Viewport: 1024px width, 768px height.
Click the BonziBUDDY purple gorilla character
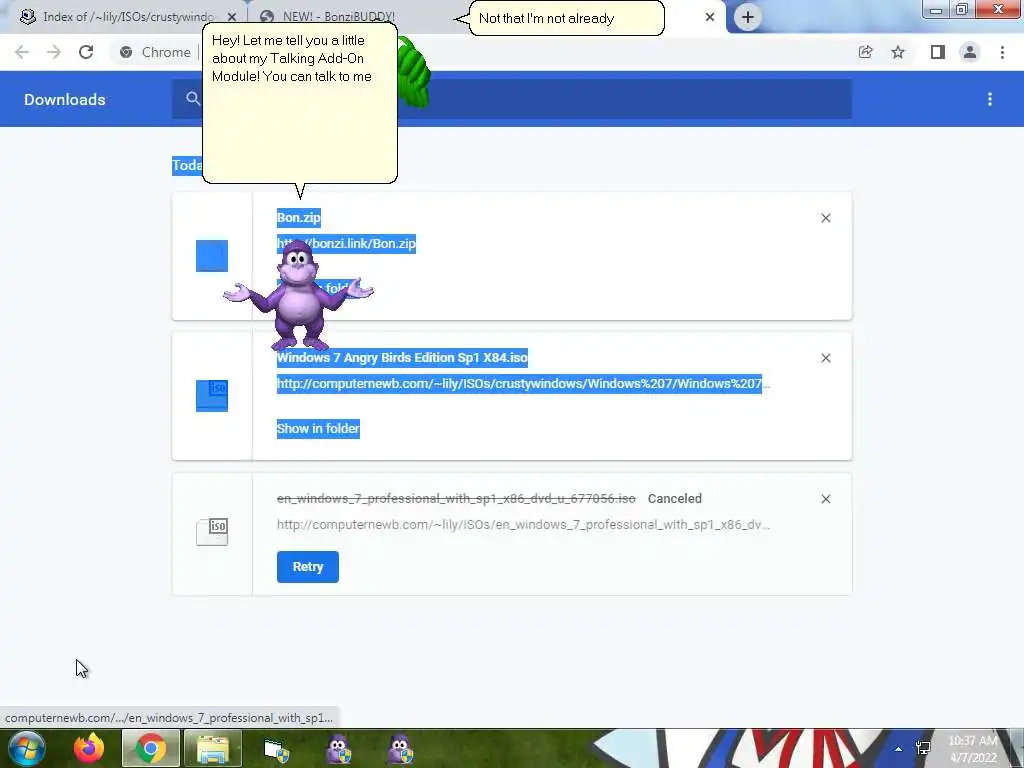click(x=298, y=295)
